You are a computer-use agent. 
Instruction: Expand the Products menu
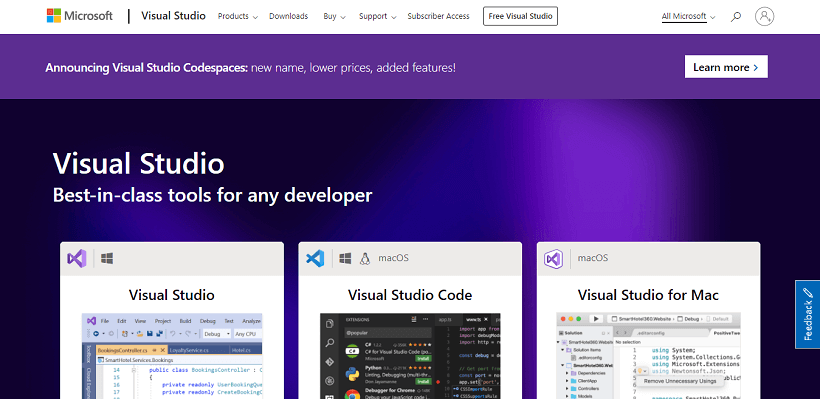238,16
